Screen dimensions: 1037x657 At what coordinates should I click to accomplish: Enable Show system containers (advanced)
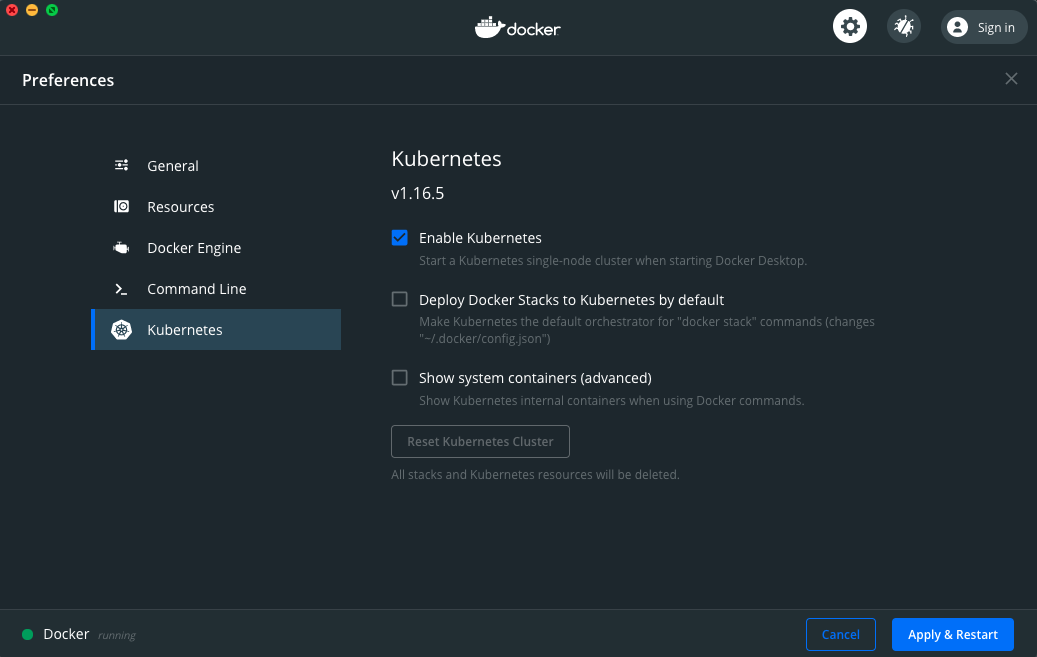pyautogui.click(x=399, y=378)
